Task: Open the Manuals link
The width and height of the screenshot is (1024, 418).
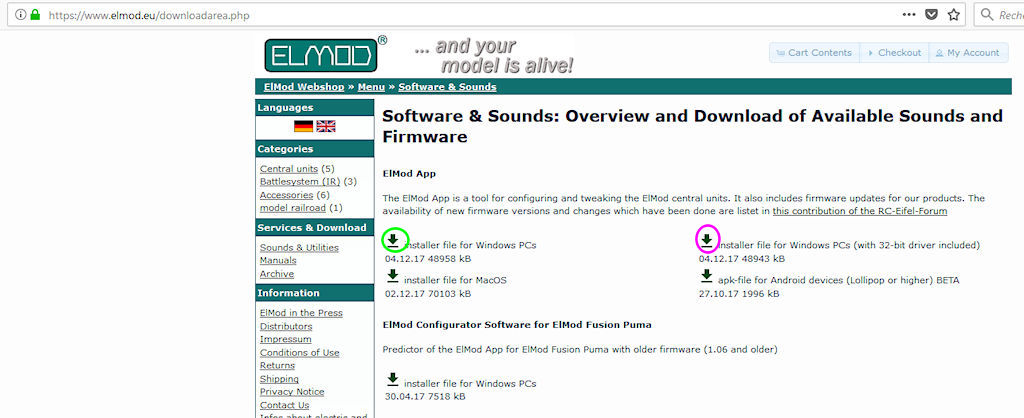Action: (278, 261)
